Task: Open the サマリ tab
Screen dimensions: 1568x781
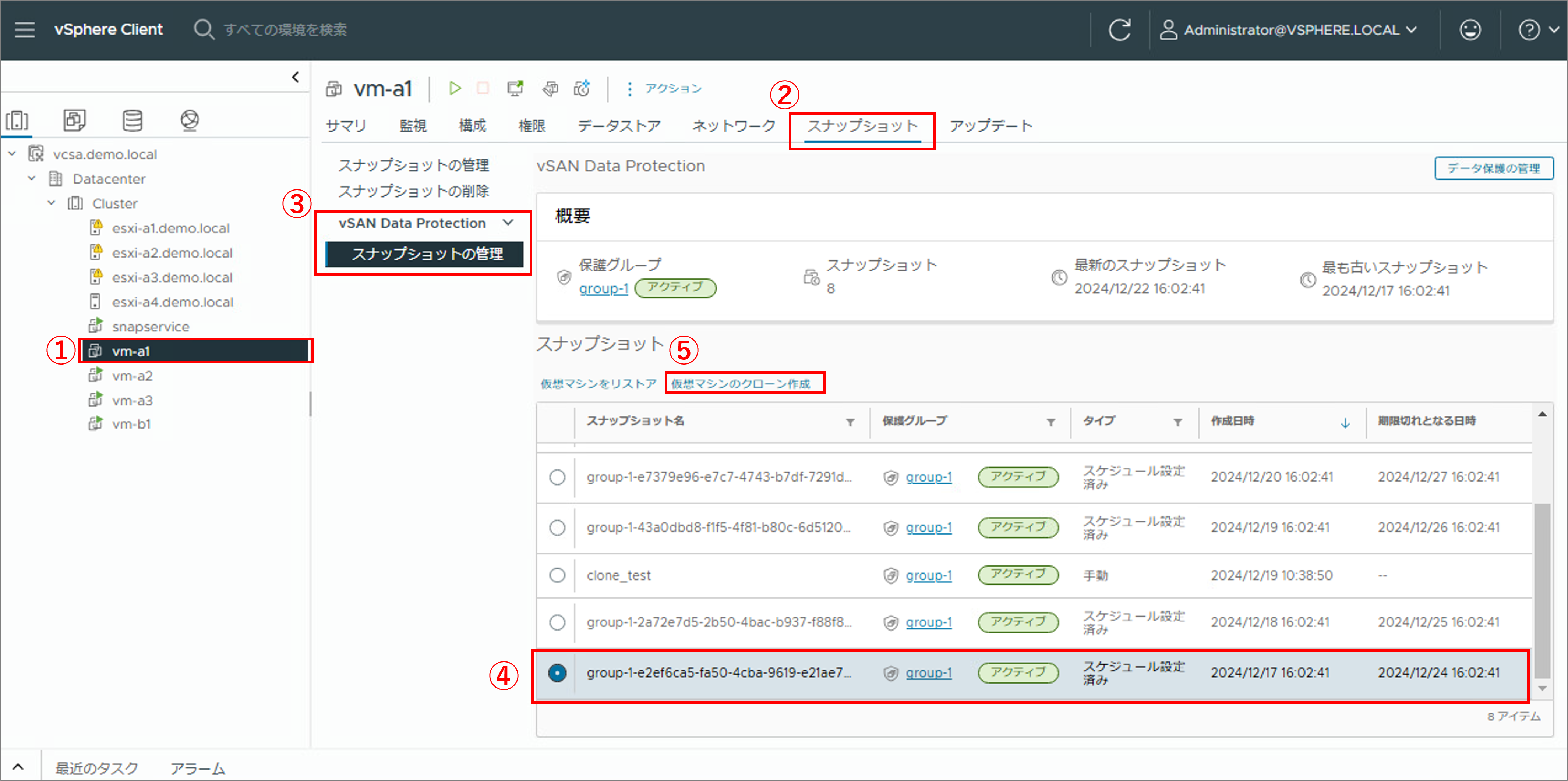Action: pos(346,126)
